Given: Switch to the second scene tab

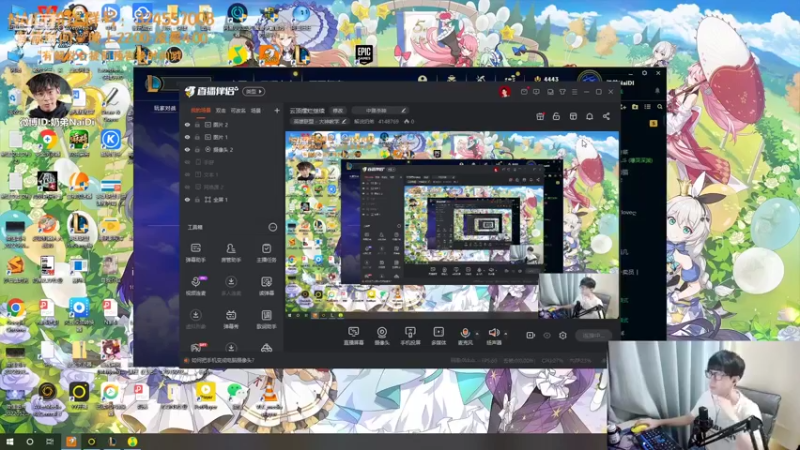Looking at the screenshot, I should pyautogui.click(x=220, y=110).
